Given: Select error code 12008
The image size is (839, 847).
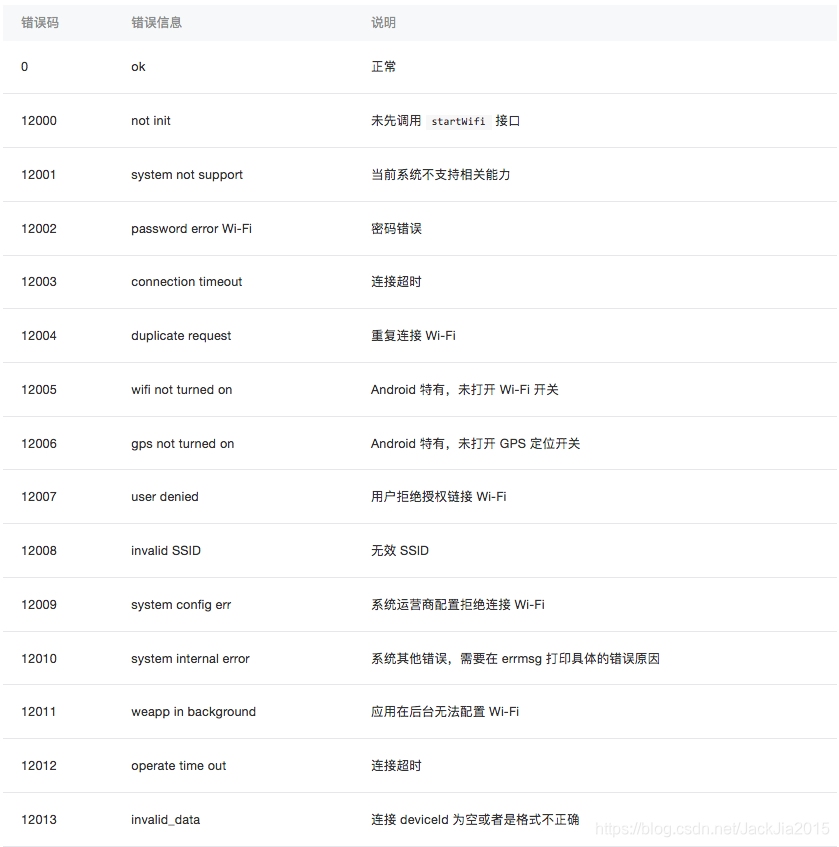Looking at the screenshot, I should coord(39,551).
